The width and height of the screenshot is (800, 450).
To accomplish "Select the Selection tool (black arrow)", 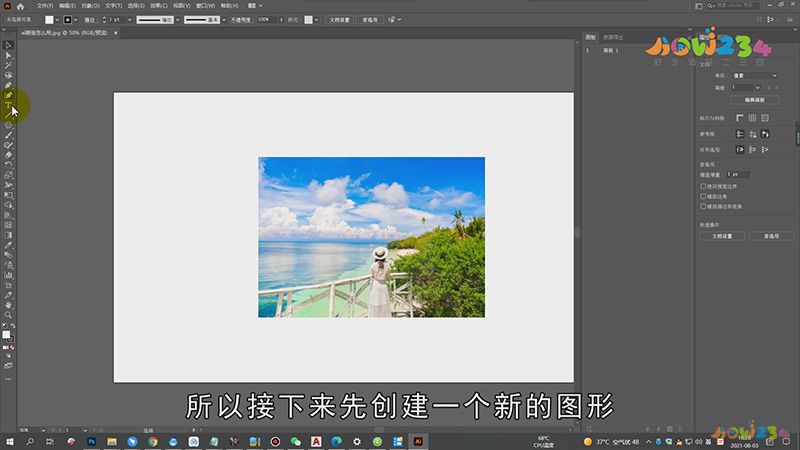I will pyautogui.click(x=8, y=45).
